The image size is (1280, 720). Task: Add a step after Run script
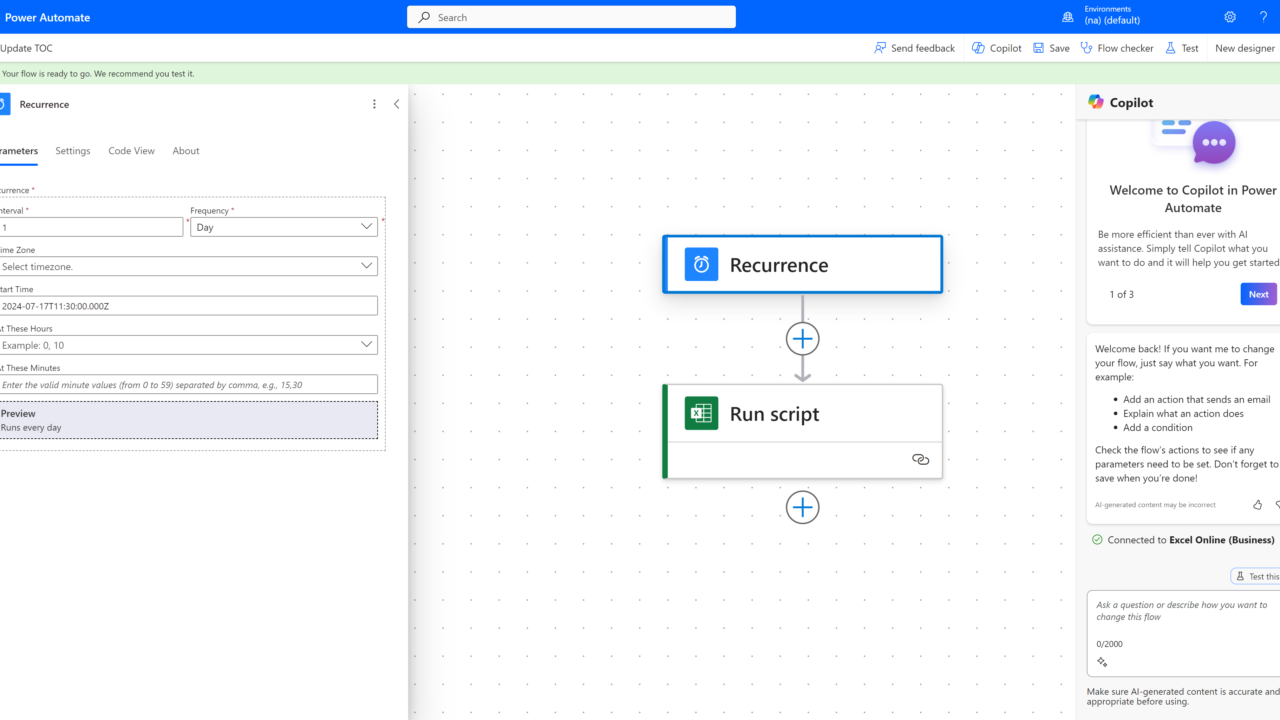tap(802, 507)
